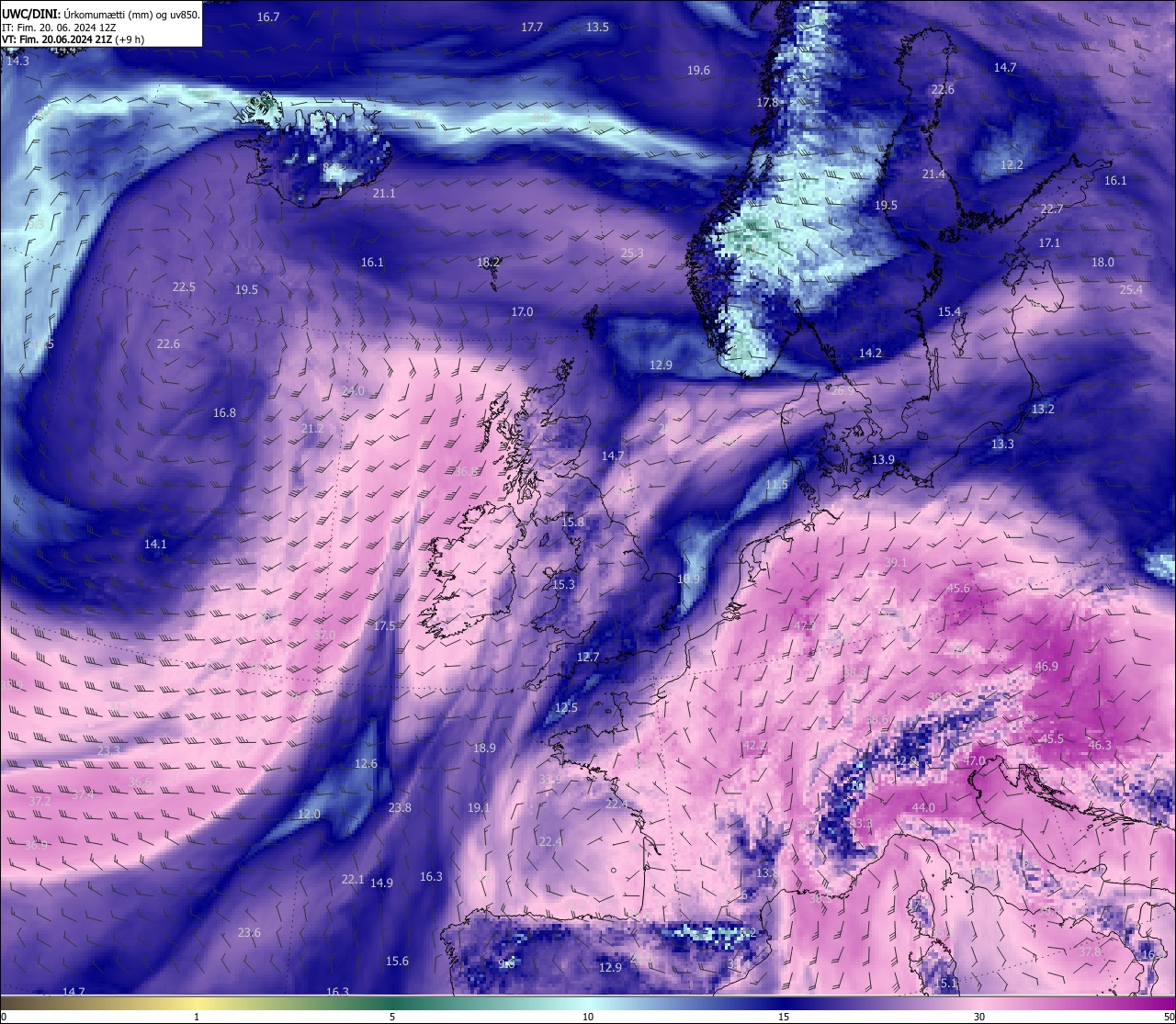Click the 25.4 value label

click(x=1131, y=290)
